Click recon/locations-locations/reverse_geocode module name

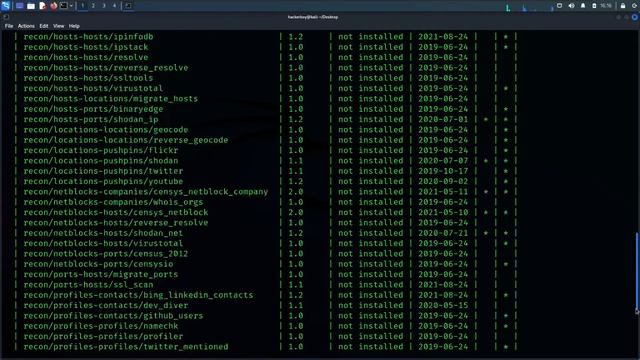point(126,140)
